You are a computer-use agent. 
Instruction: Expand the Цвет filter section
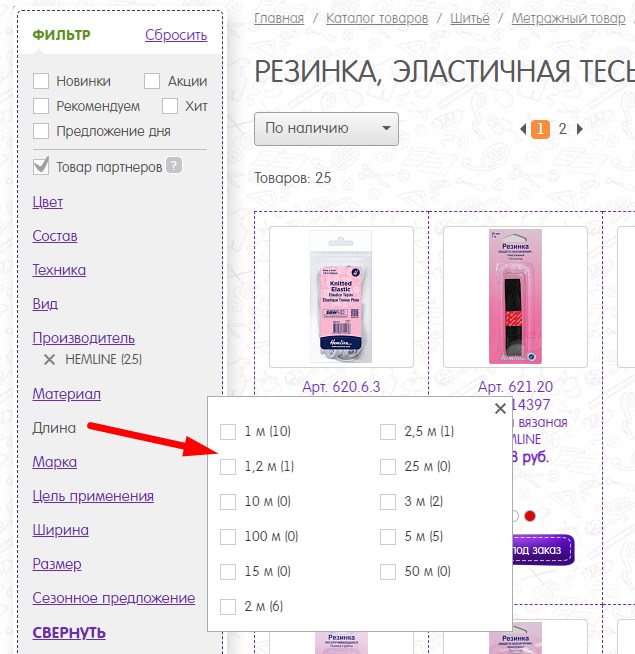coord(48,202)
